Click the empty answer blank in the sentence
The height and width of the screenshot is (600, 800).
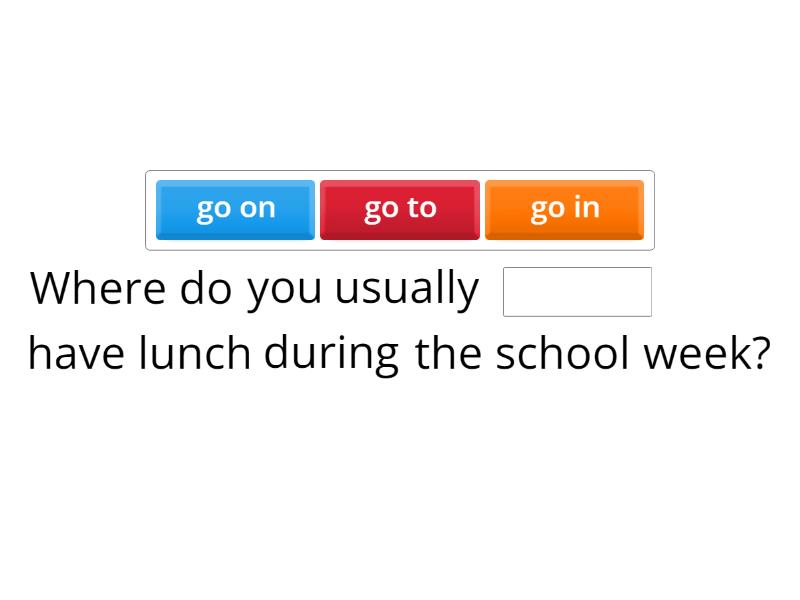577,291
